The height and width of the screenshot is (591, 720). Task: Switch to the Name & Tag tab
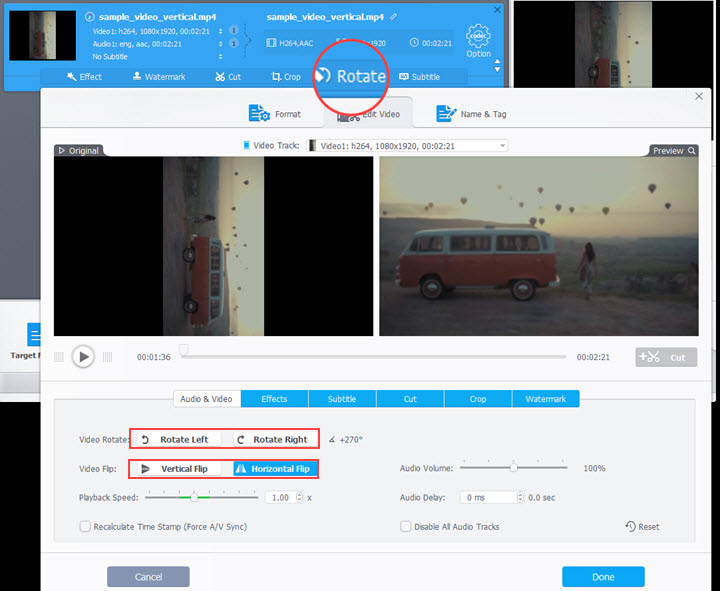pos(471,113)
